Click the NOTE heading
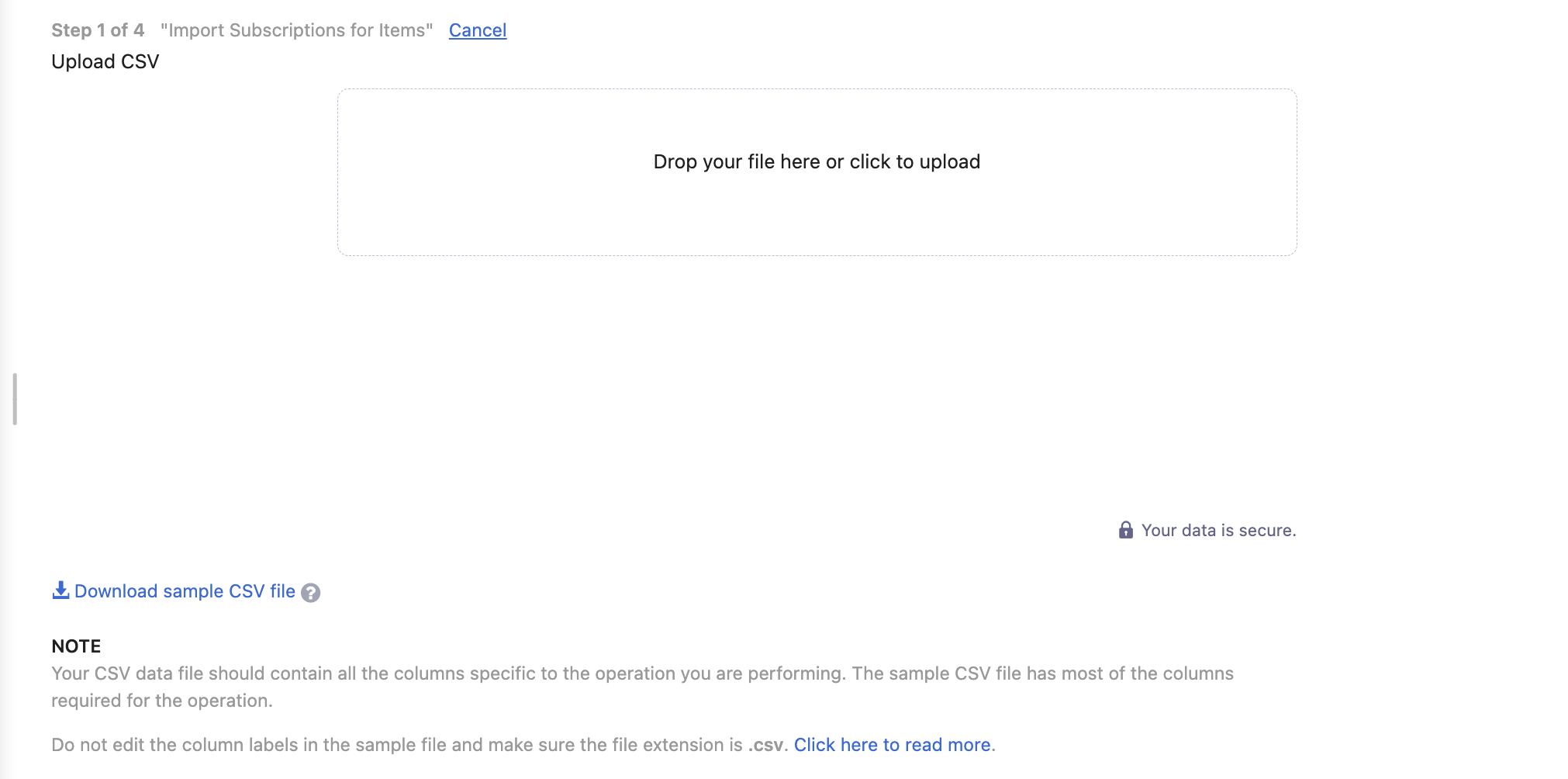Viewport: 1568px width, 779px height. [x=76, y=646]
